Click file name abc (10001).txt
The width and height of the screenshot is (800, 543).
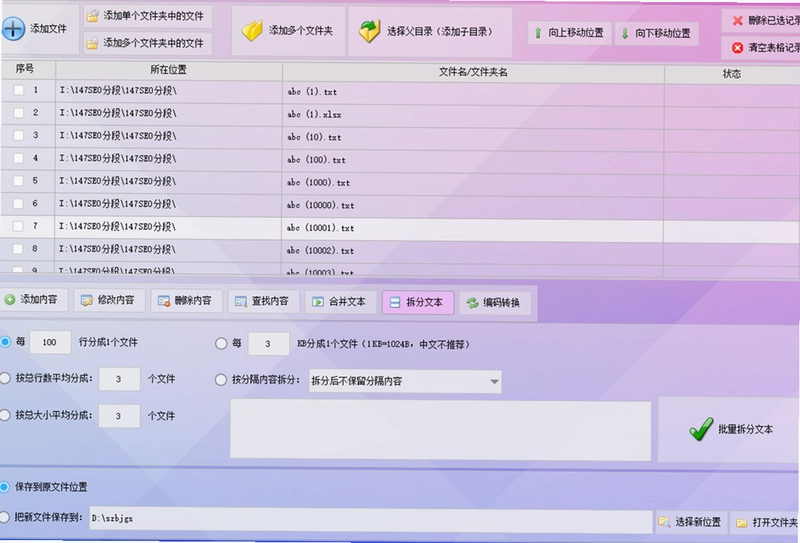click(320, 228)
